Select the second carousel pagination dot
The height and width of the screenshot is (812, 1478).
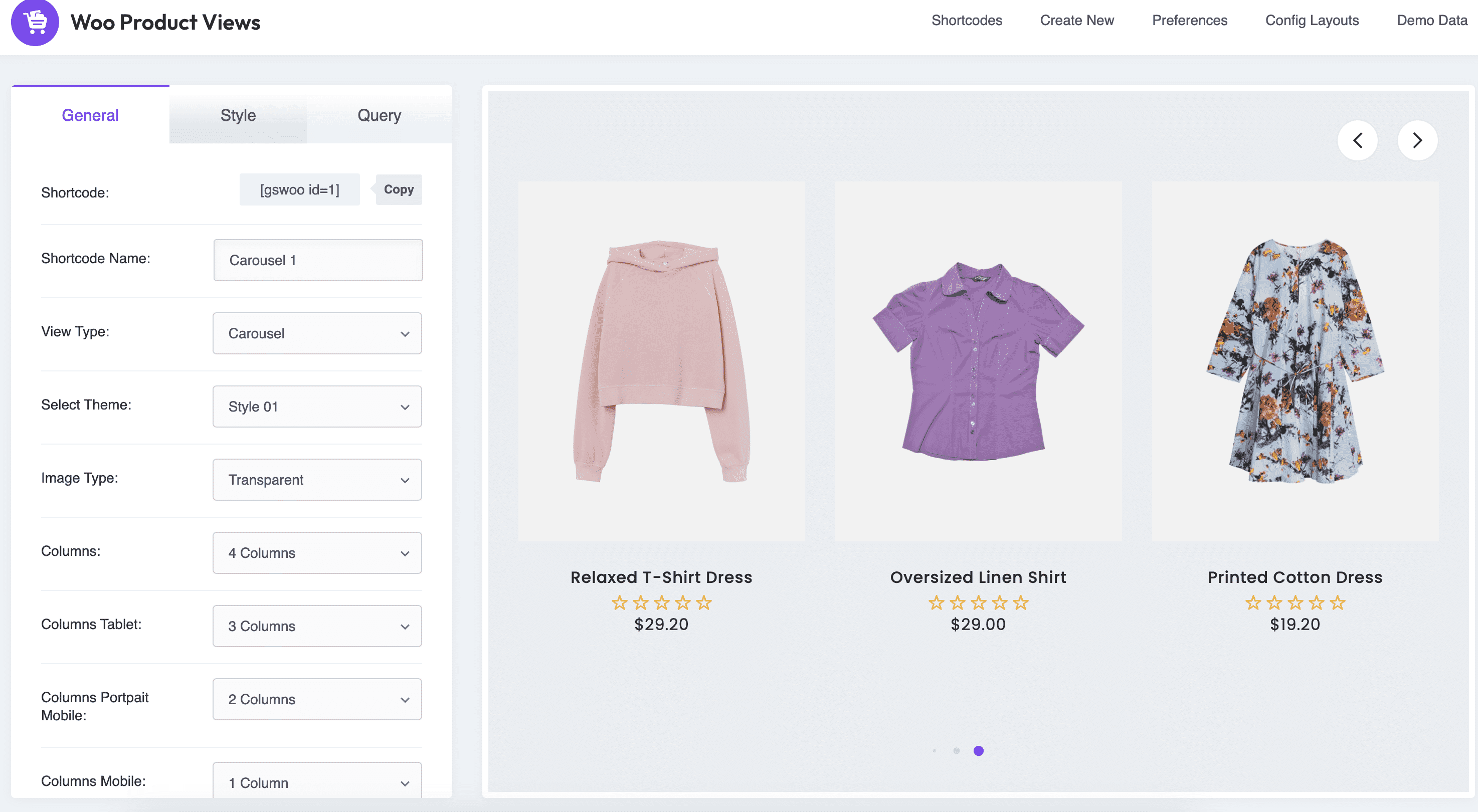click(x=957, y=751)
